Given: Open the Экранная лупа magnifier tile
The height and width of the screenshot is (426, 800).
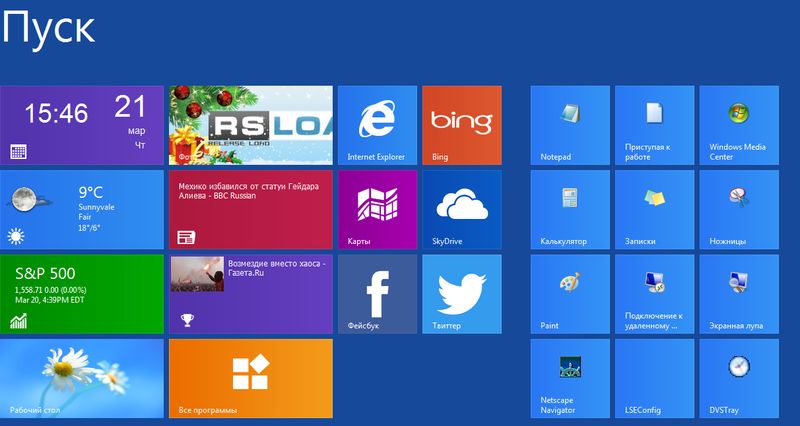Looking at the screenshot, I should pos(739,294).
